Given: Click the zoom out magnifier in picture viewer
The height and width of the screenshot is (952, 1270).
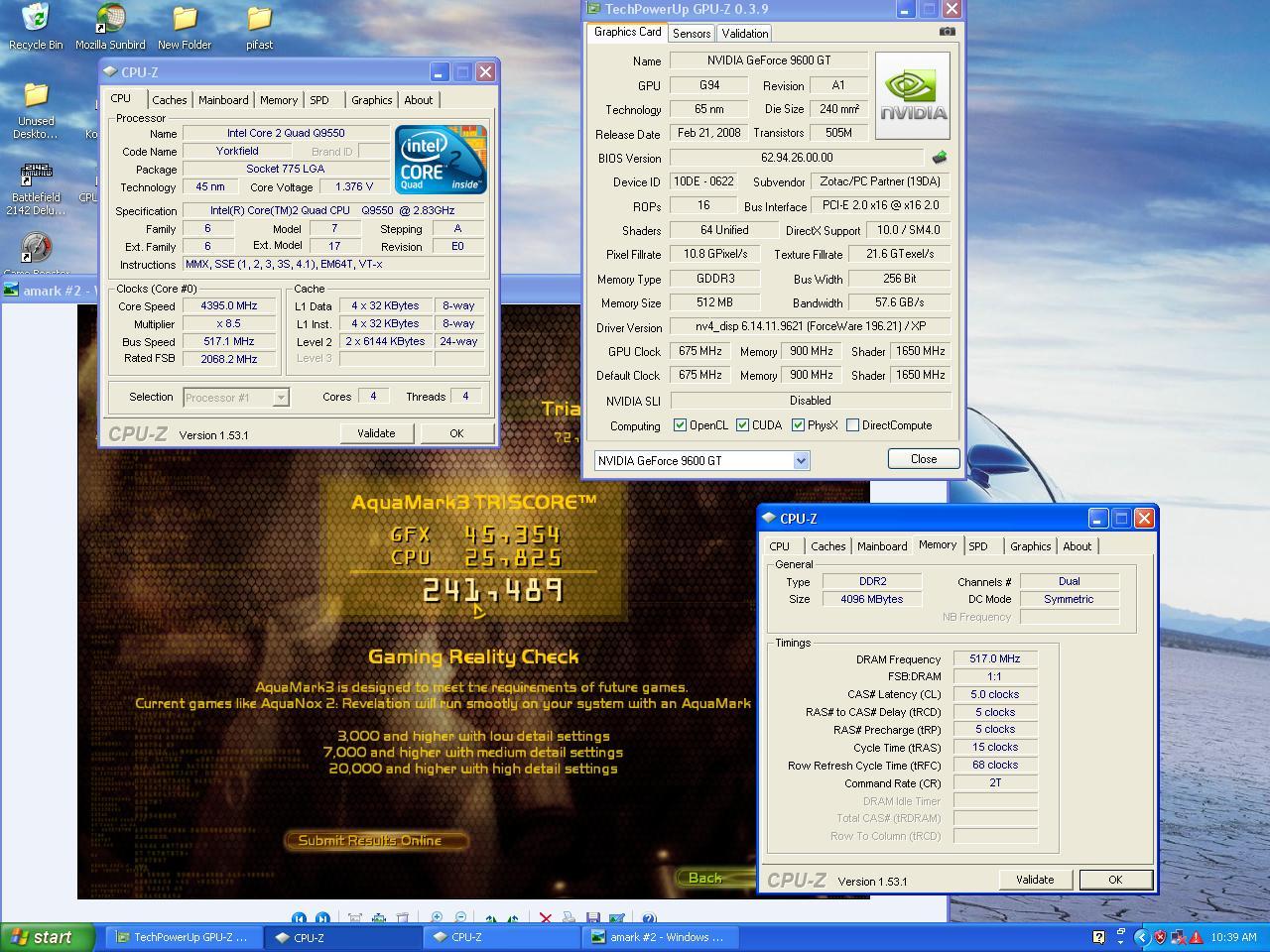Looking at the screenshot, I should (460, 918).
